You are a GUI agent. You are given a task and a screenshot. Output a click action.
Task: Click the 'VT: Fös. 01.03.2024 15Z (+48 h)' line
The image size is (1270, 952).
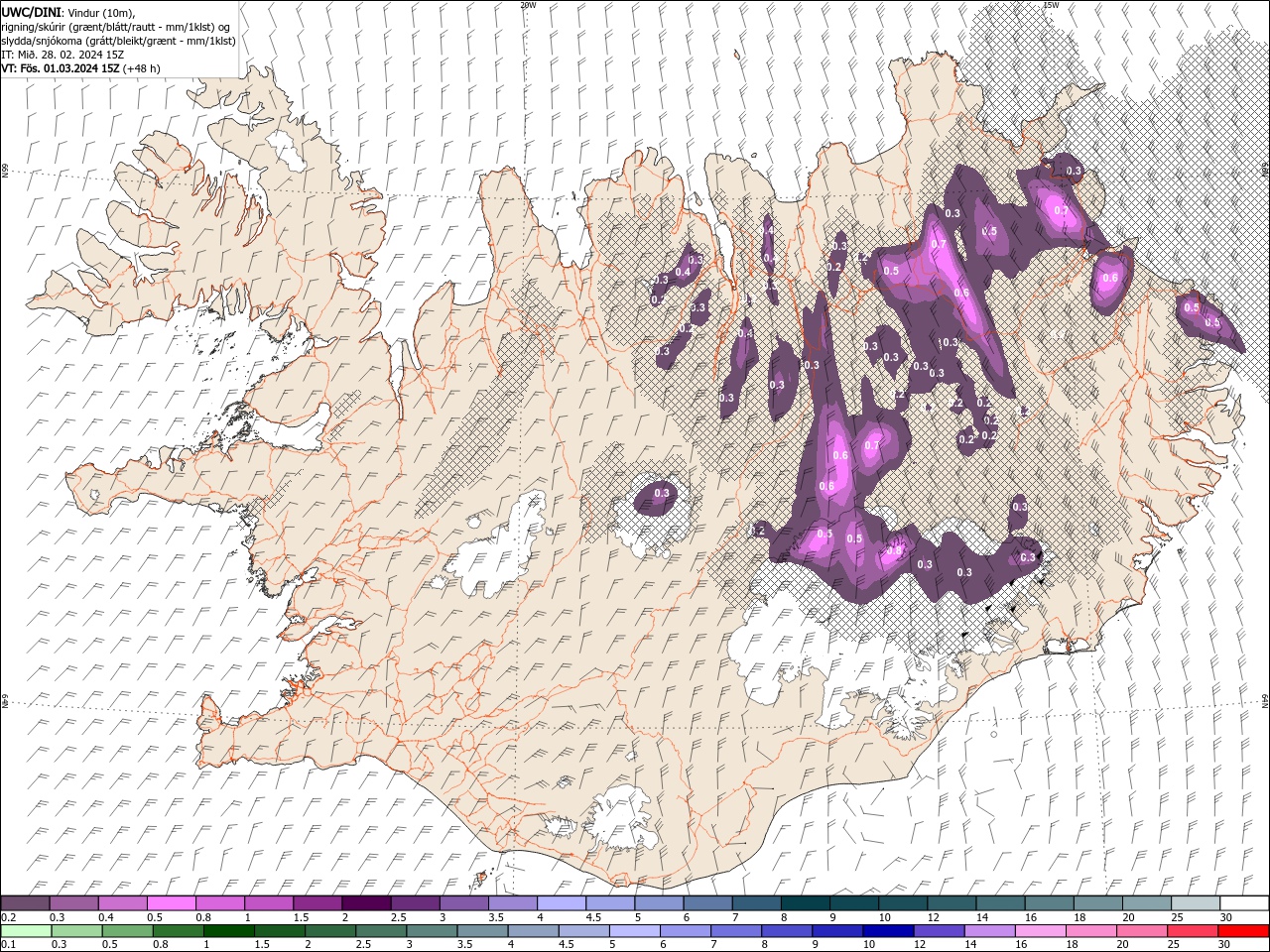pyautogui.click(x=80, y=68)
